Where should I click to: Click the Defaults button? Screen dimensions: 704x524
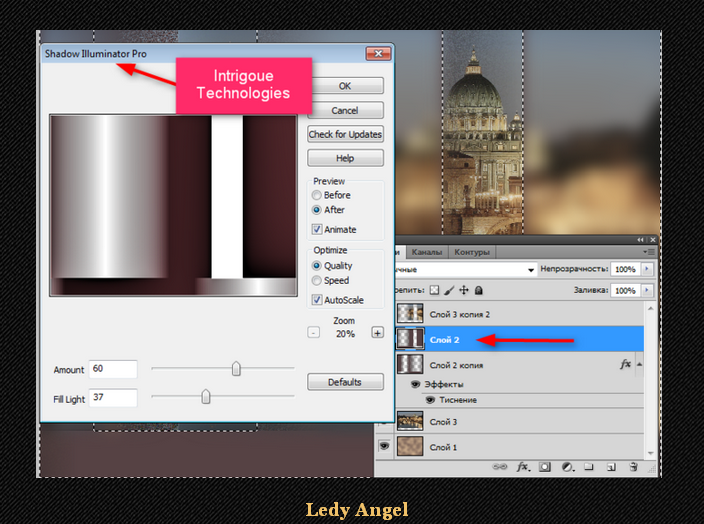click(345, 382)
